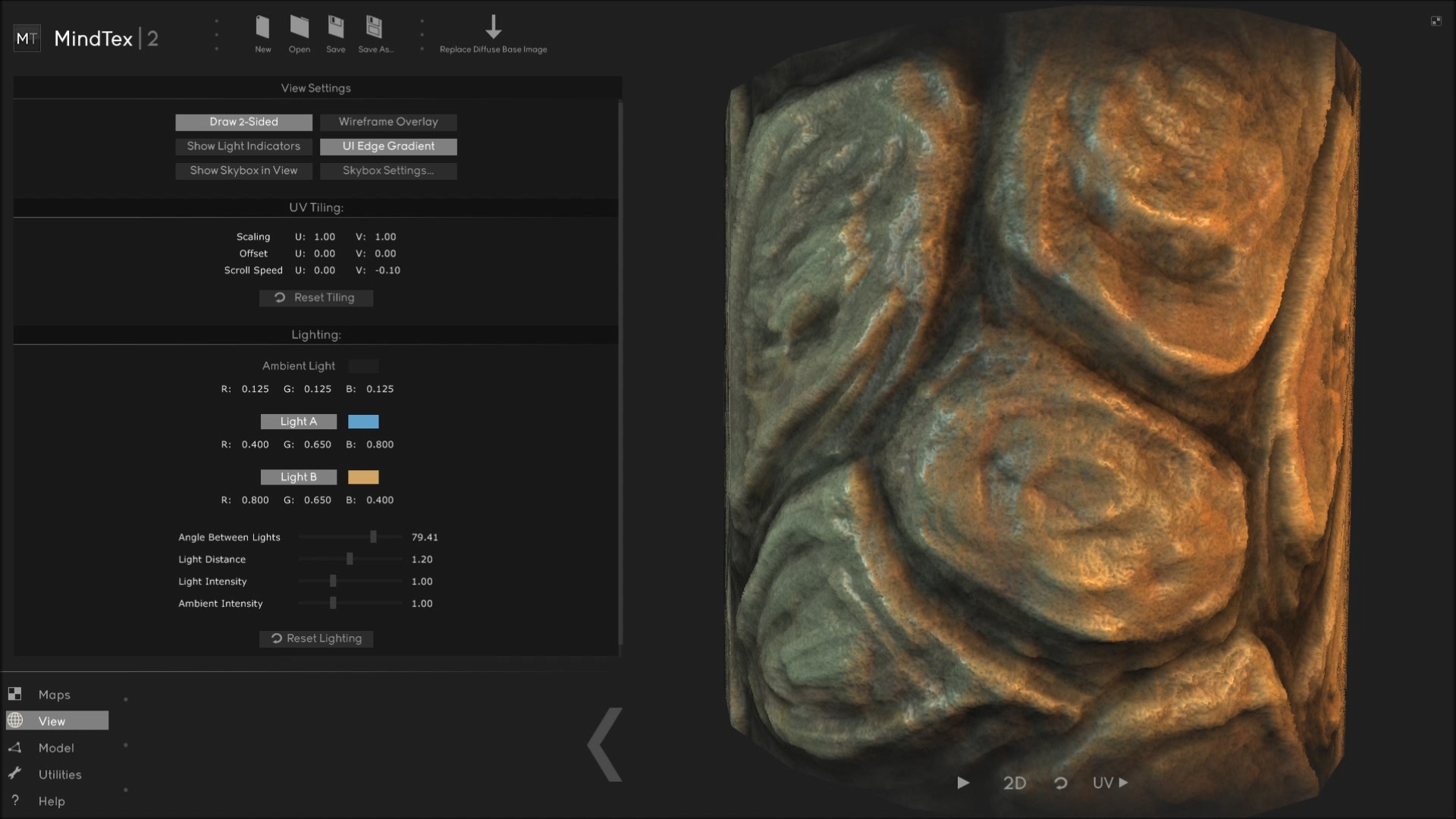Image resolution: width=1456 pixels, height=819 pixels.
Task: Collapse the side panel with the left chevron
Action: (x=605, y=745)
